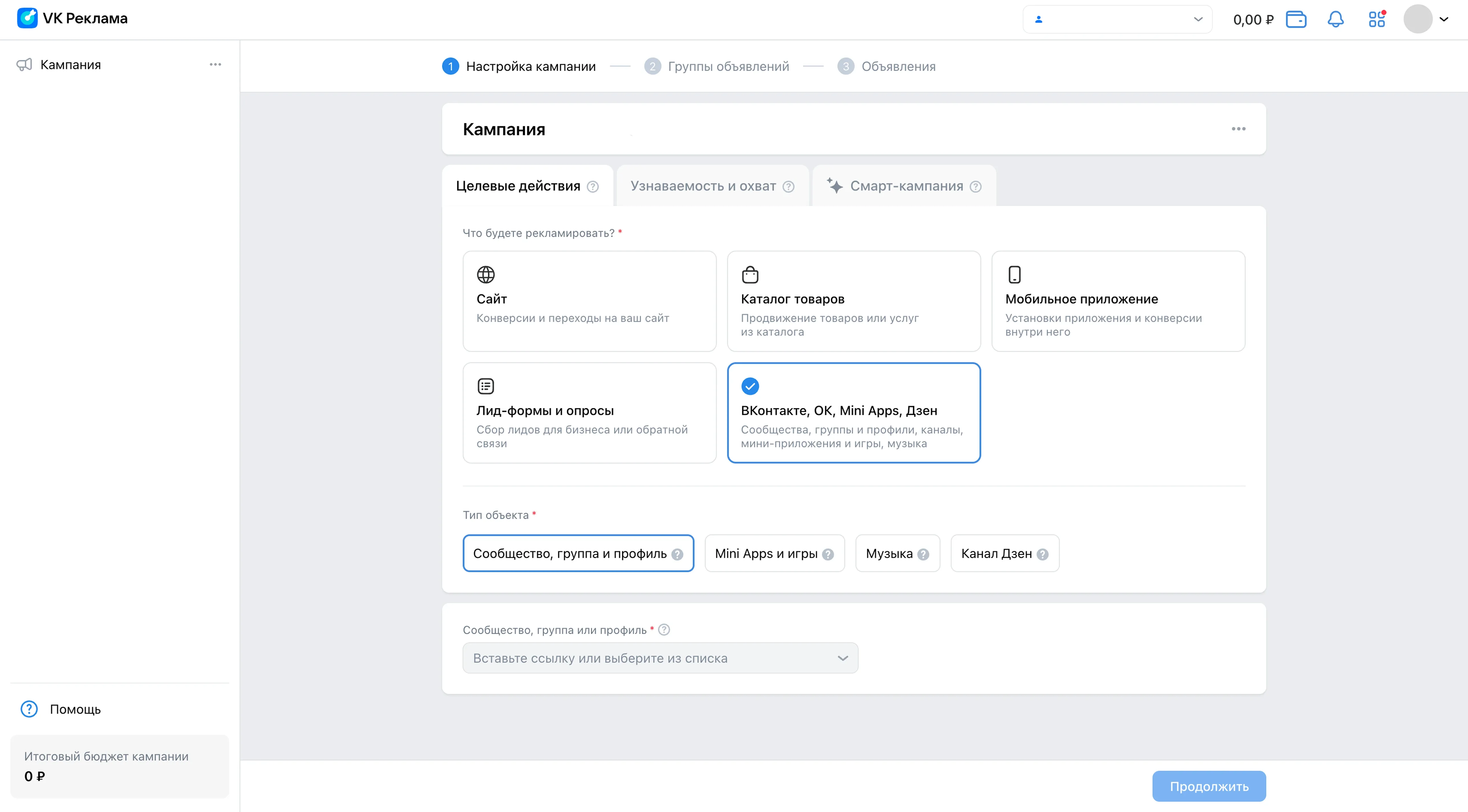The height and width of the screenshot is (812, 1468).
Task: Open the wallet balance icon
Action: [1296, 19]
